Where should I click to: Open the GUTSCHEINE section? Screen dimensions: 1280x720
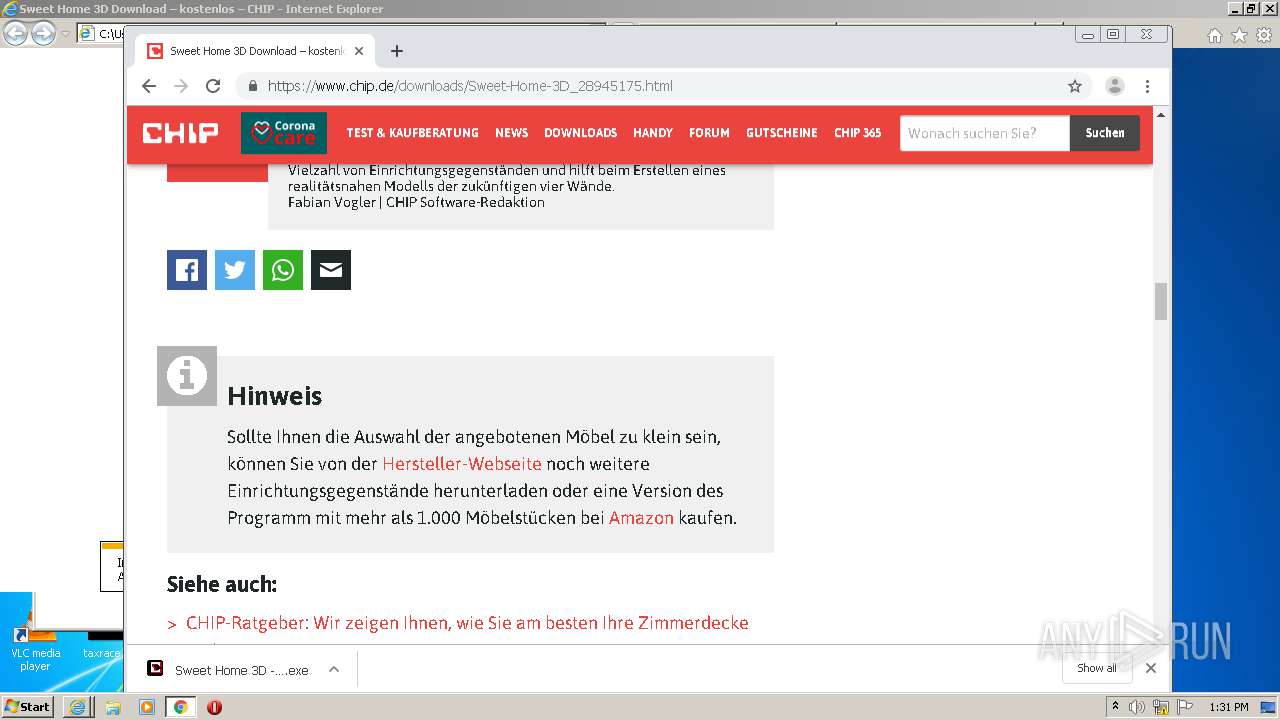click(x=782, y=133)
